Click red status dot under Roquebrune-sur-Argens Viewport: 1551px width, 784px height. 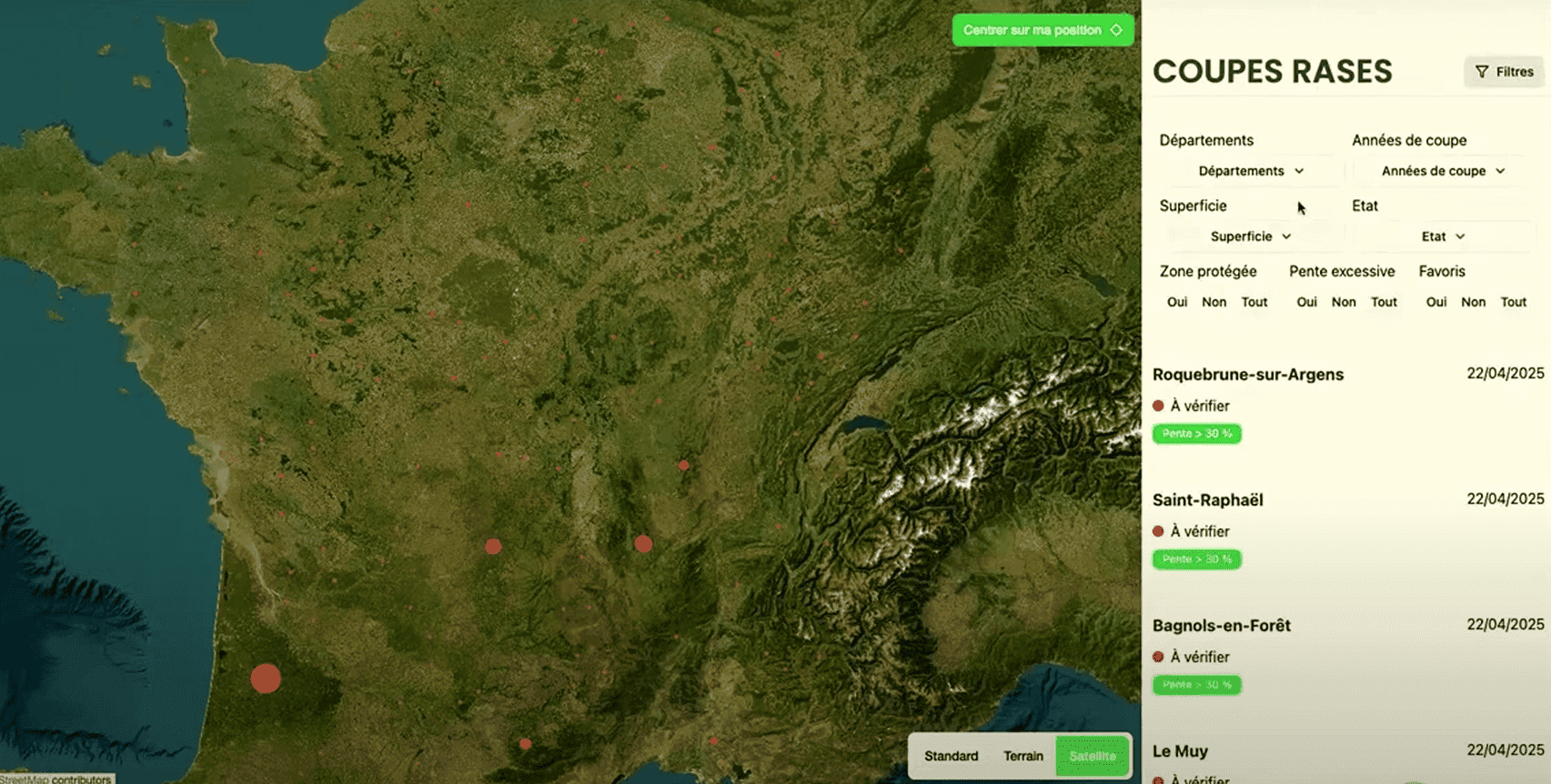click(1158, 406)
